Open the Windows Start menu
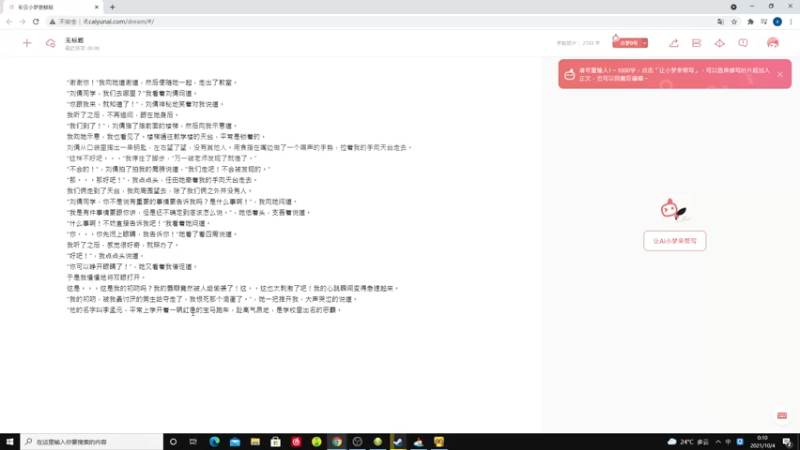Viewport: 800px width, 450px height. [x=10, y=442]
